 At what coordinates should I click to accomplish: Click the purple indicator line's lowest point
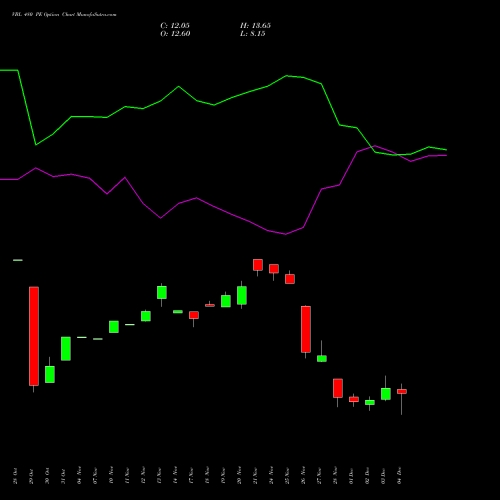pyautogui.click(x=286, y=234)
